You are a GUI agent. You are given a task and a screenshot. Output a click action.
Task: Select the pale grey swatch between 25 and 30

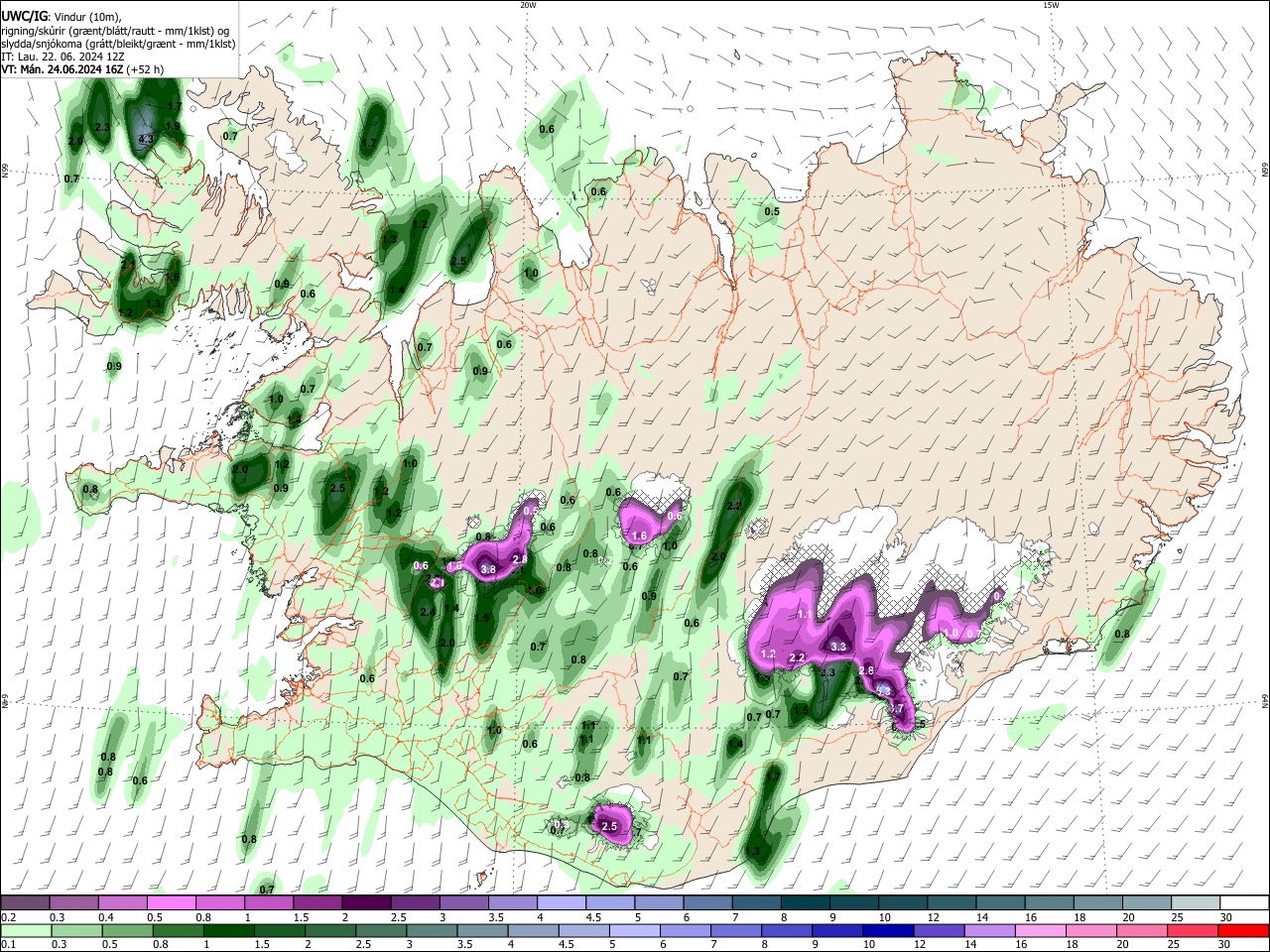click(1198, 903)
